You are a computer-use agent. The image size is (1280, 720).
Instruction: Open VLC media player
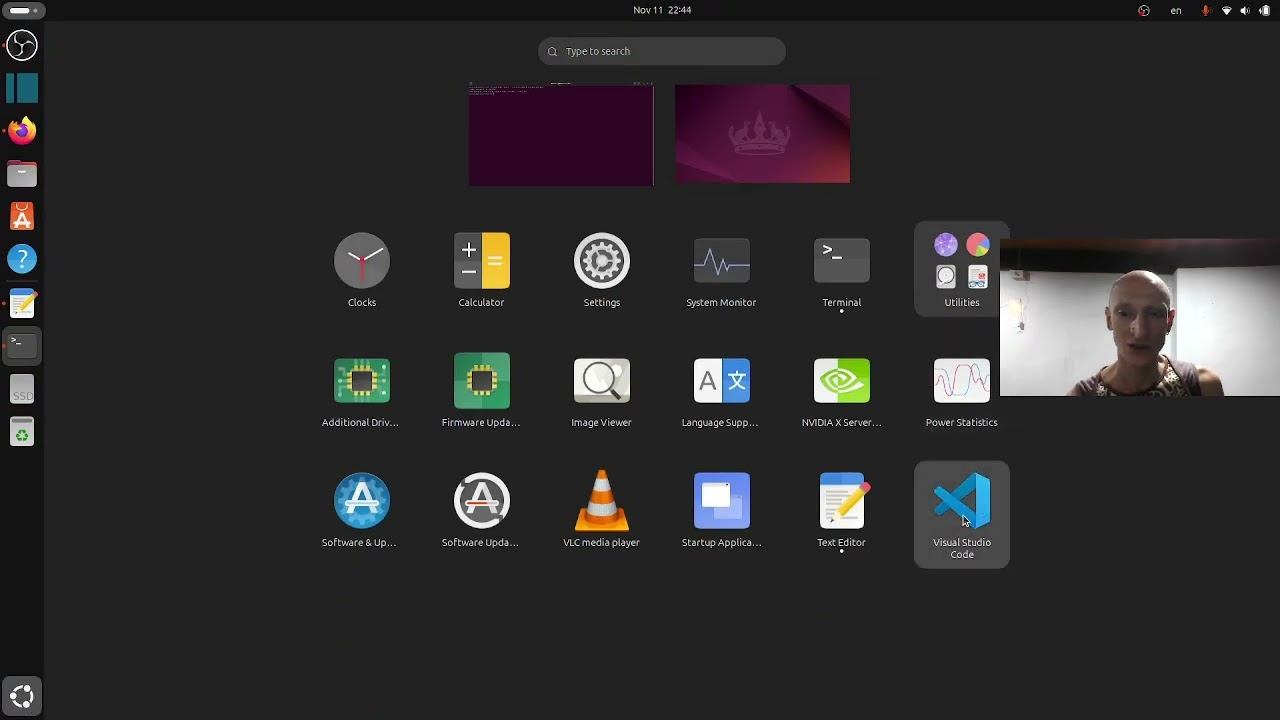click(x=601, y=510)
